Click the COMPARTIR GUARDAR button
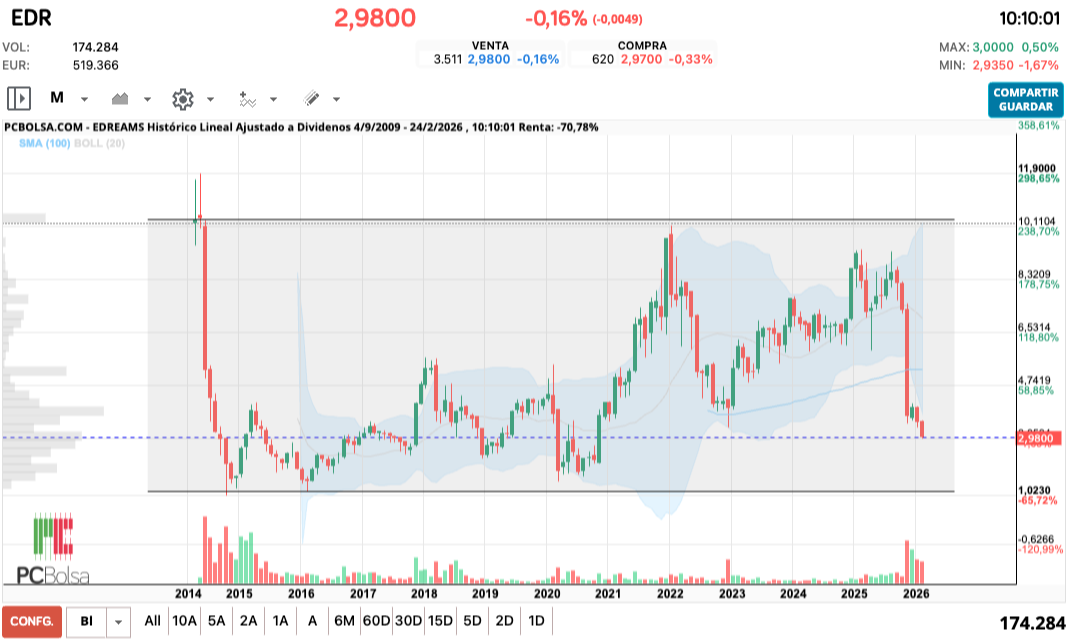This screenshot has width=1079, height=643. (1025, 100)
